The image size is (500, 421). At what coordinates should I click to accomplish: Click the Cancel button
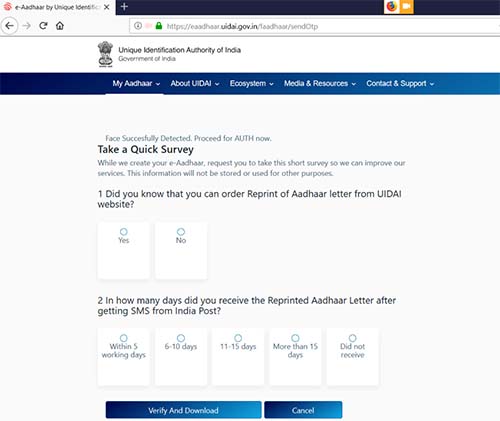303,410
